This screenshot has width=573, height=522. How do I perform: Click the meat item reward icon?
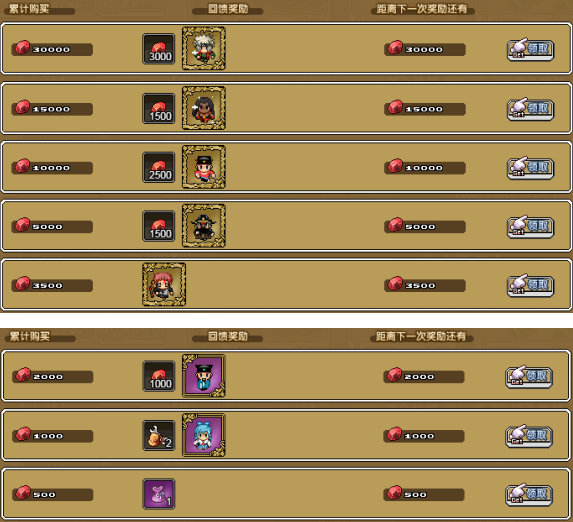tap(159, 435)
